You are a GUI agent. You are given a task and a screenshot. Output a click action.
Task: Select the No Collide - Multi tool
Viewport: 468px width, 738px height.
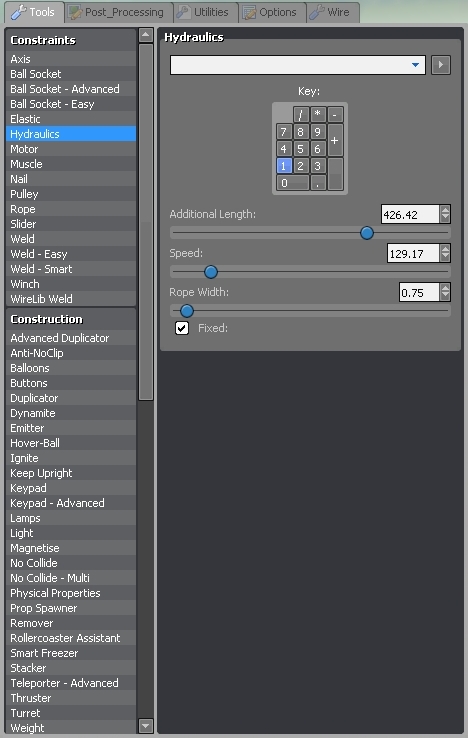71,578
